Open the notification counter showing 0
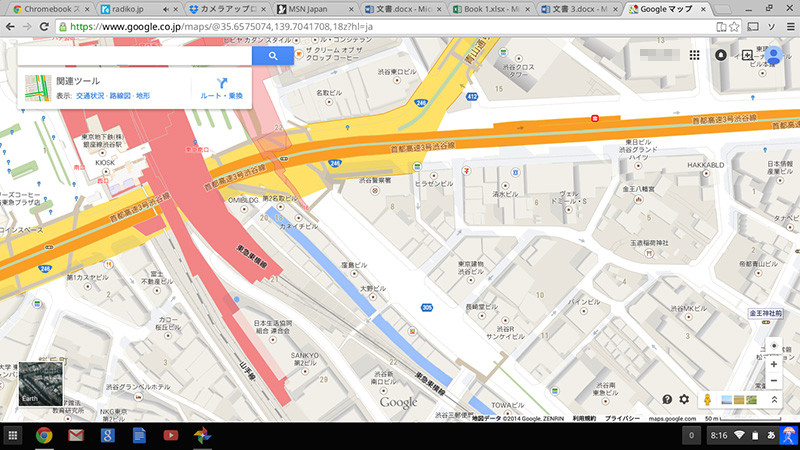 click(691, 435)
